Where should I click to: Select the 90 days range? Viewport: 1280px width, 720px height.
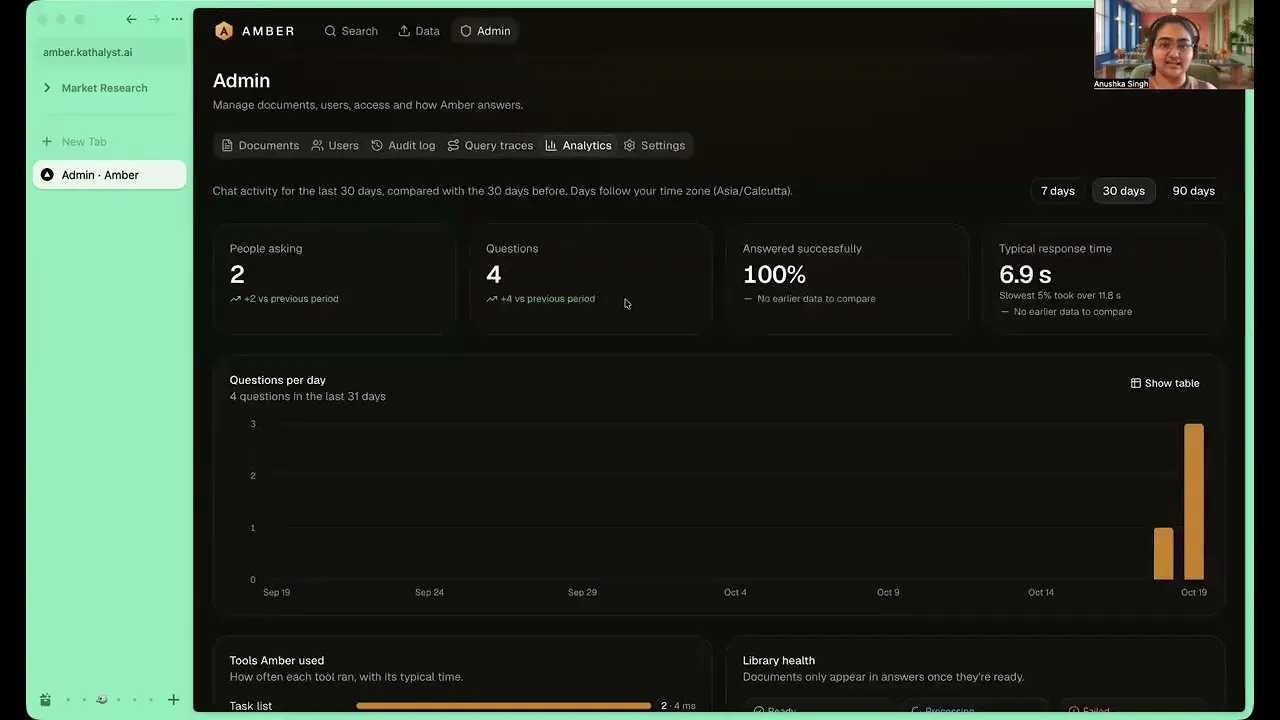click(1194, 191)
